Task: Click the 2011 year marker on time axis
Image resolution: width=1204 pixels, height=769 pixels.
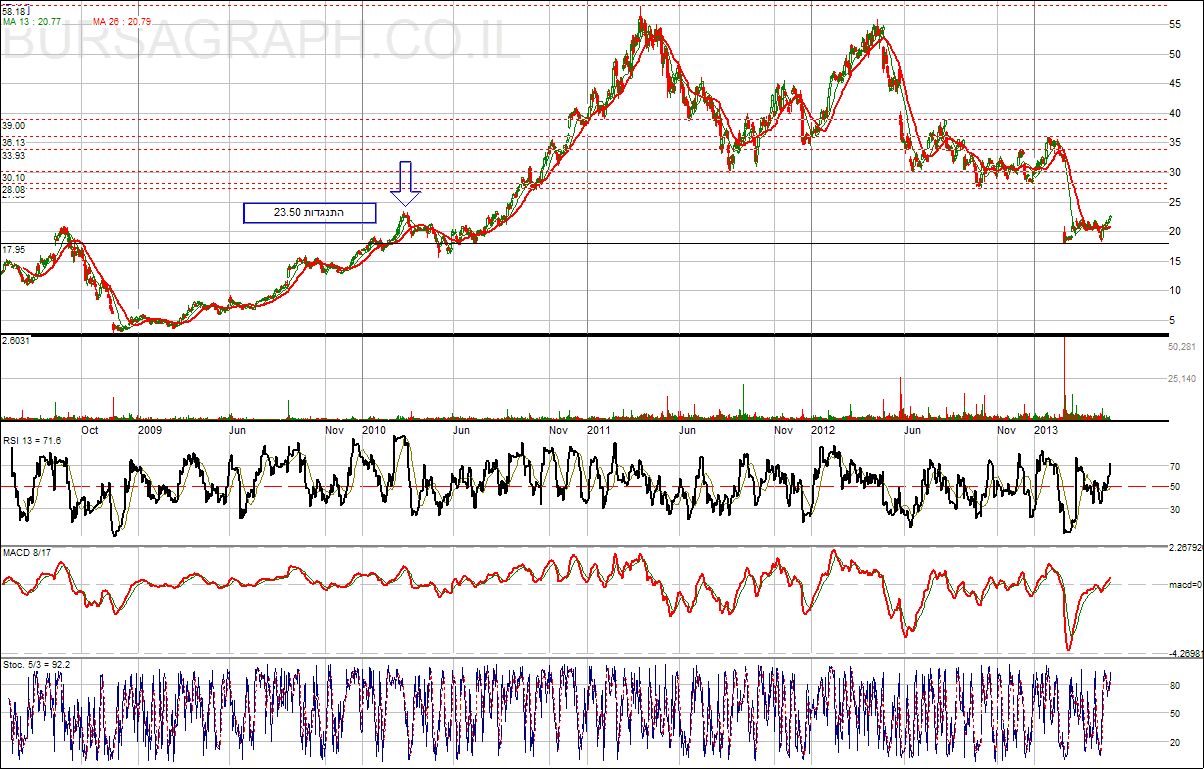Action: [598, 430]
